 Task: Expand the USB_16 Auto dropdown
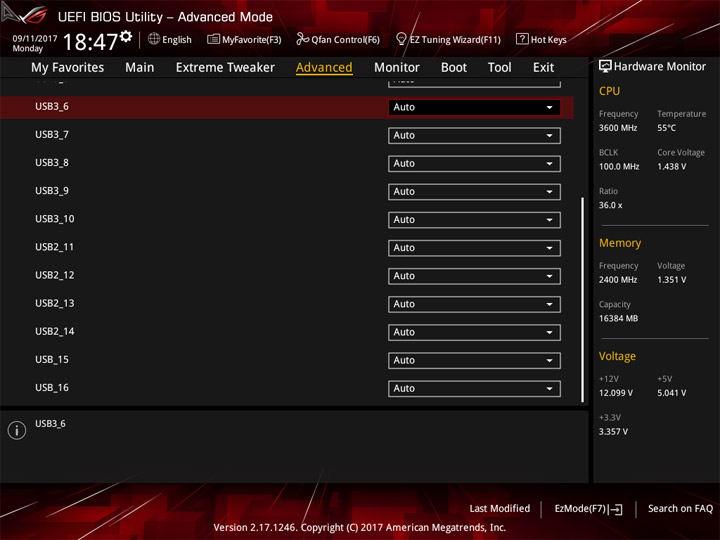474,388
